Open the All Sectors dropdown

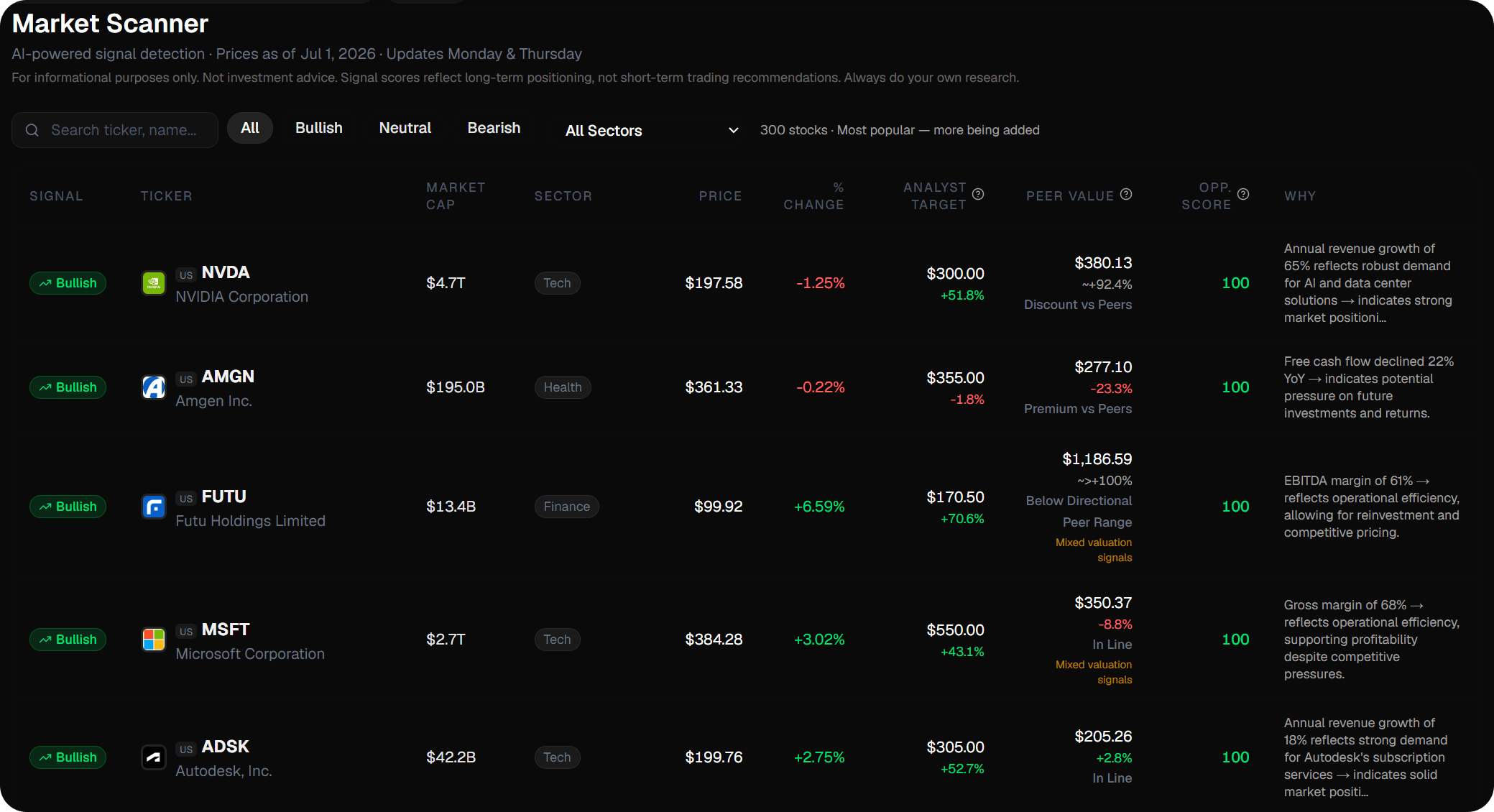[x=652, y=130]
